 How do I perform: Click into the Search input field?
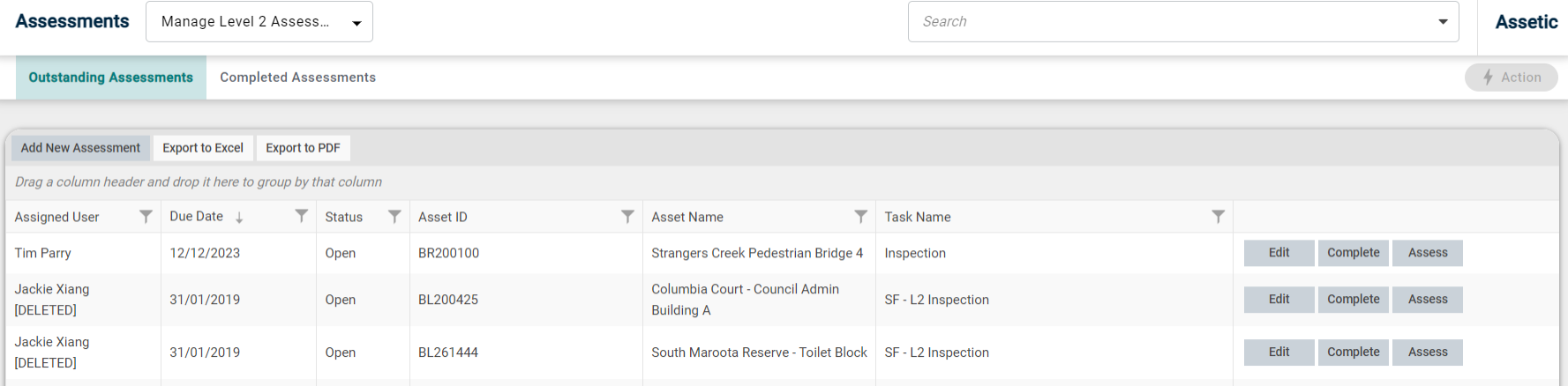(x=1170, y=22)
